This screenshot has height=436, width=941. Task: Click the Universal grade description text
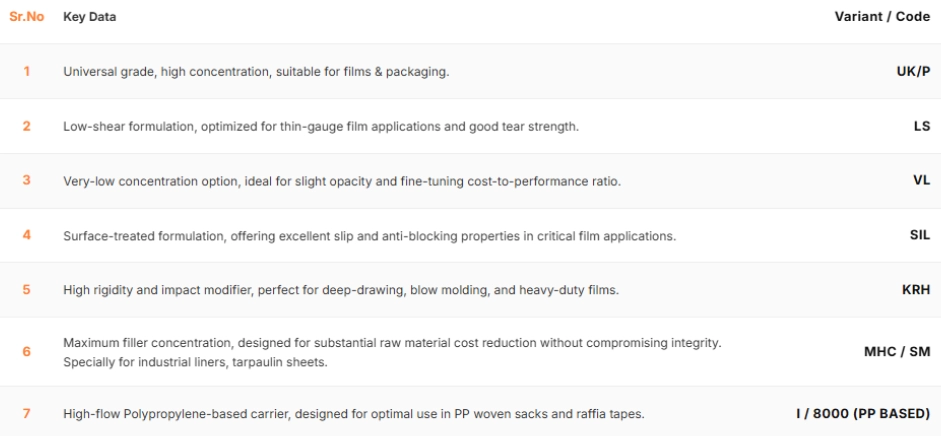(255, 72)
